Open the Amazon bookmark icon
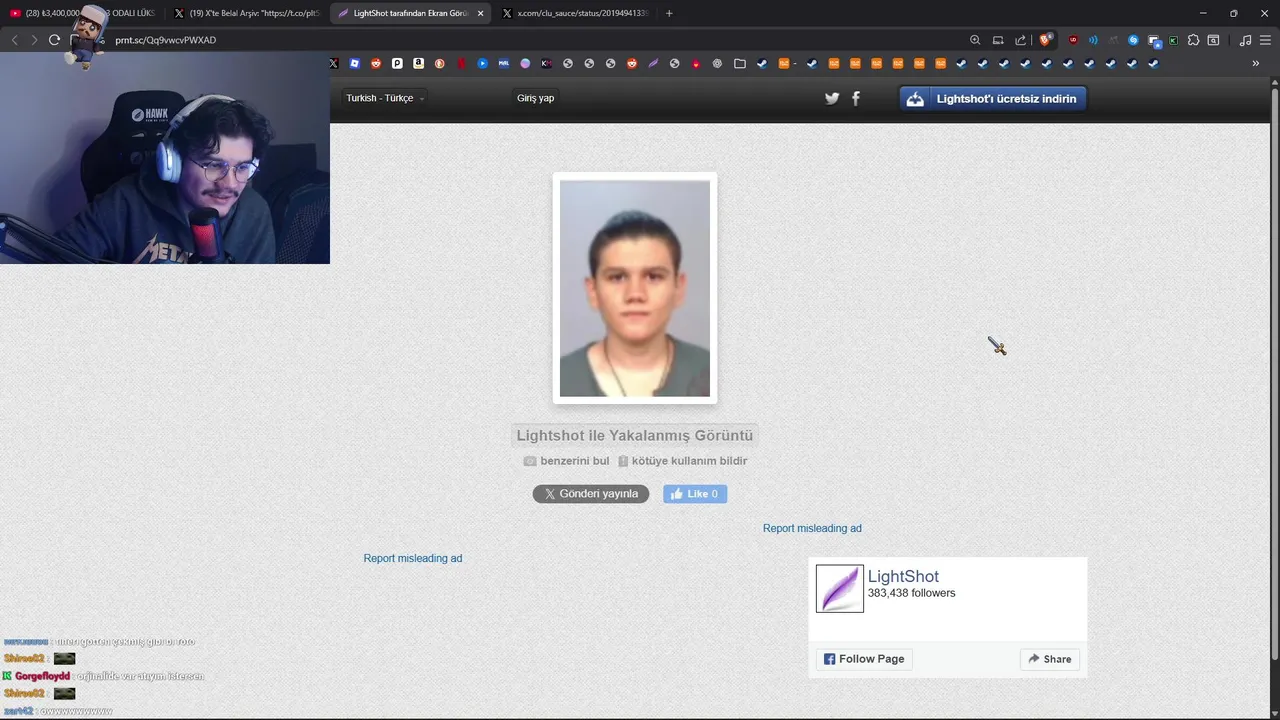1280x720 pixels. coord(418,63)
